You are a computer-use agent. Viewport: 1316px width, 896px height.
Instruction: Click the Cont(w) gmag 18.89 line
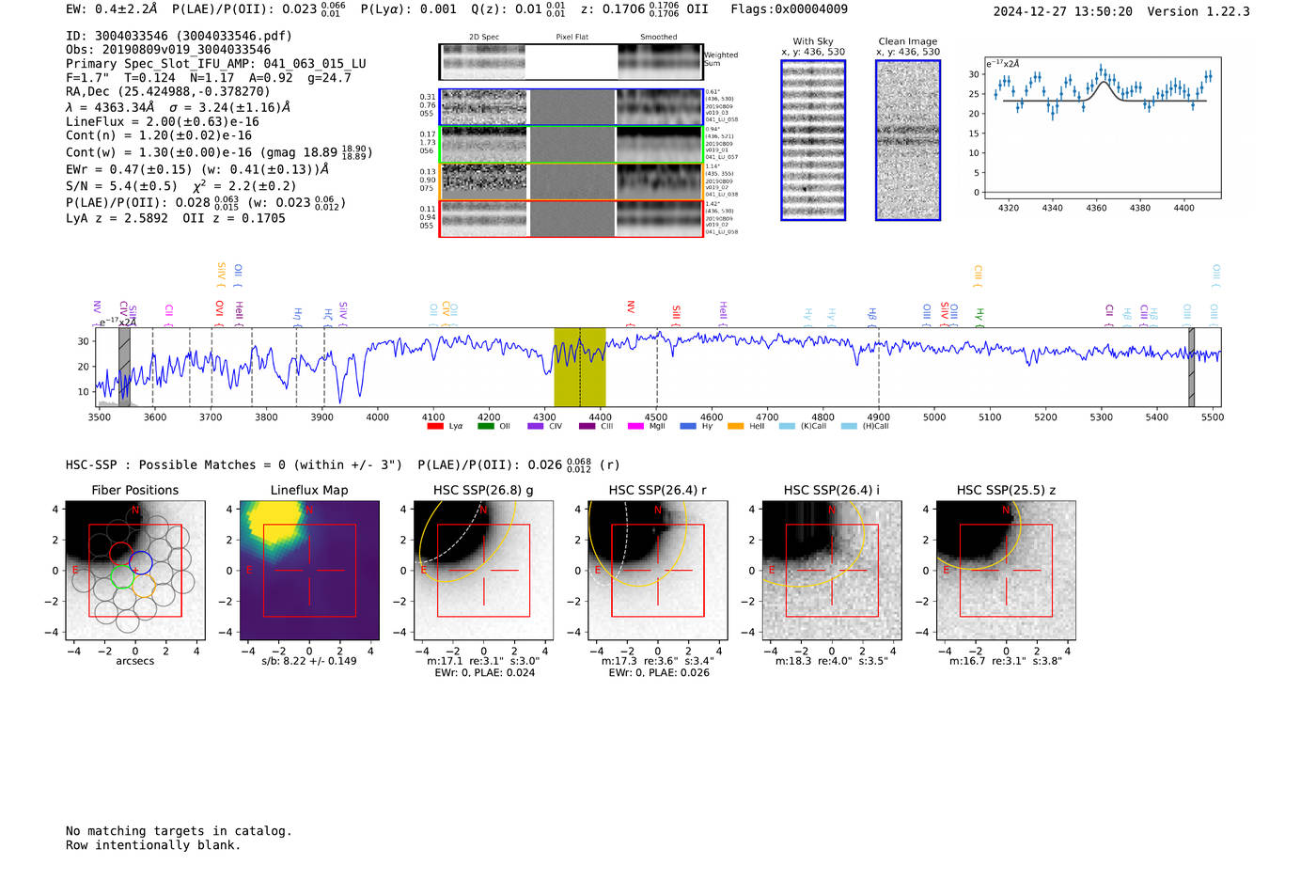(x=219, y=151)
